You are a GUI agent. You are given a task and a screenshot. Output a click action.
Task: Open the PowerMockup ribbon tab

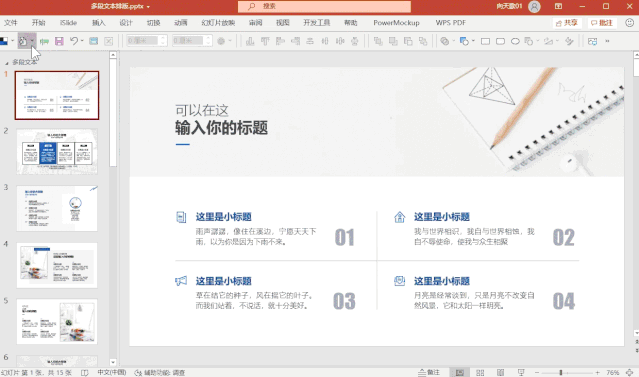396,23
